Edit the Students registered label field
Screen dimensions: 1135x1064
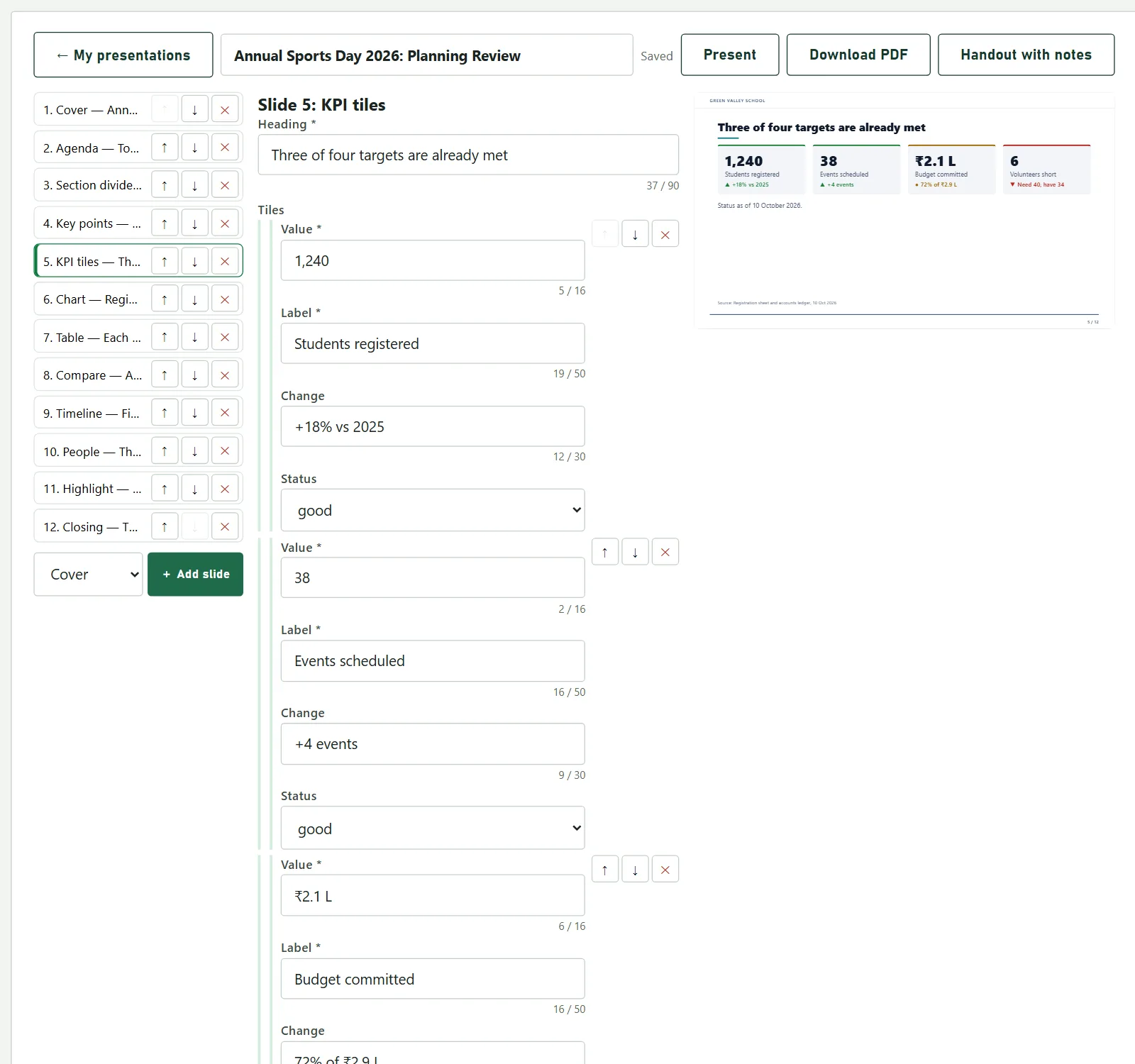(x=433, y=343)
